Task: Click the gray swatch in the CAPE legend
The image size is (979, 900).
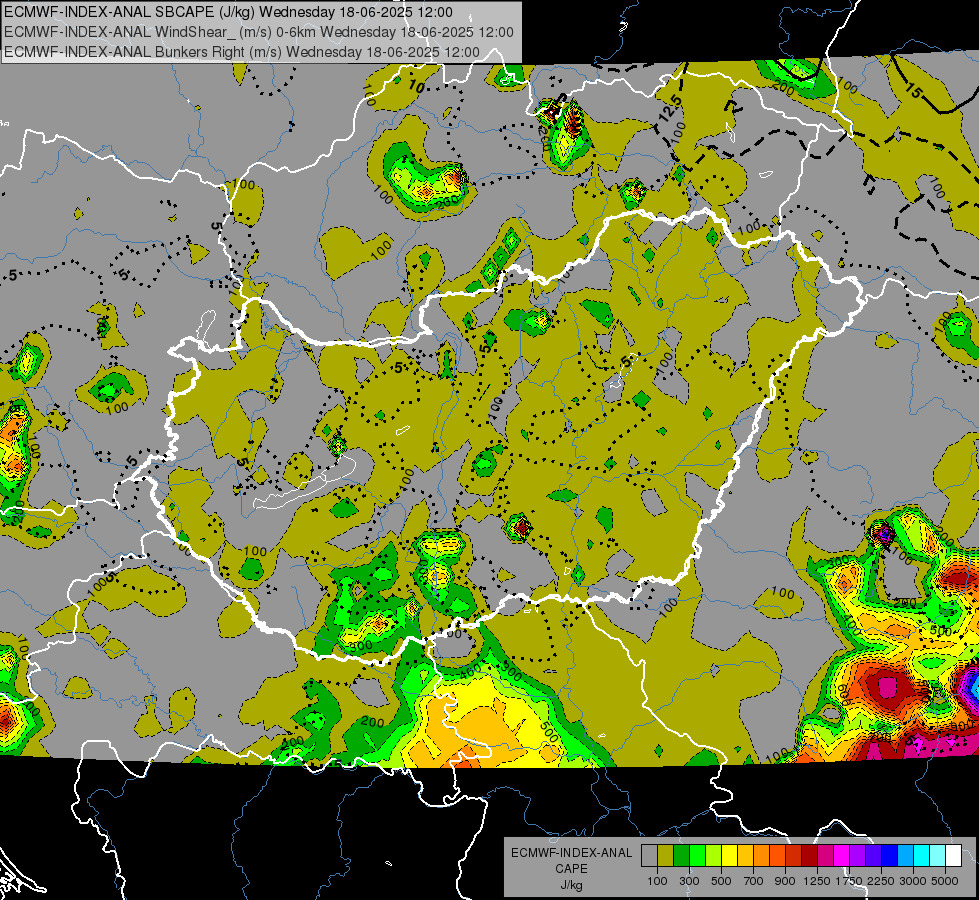Action: [649, 855]
